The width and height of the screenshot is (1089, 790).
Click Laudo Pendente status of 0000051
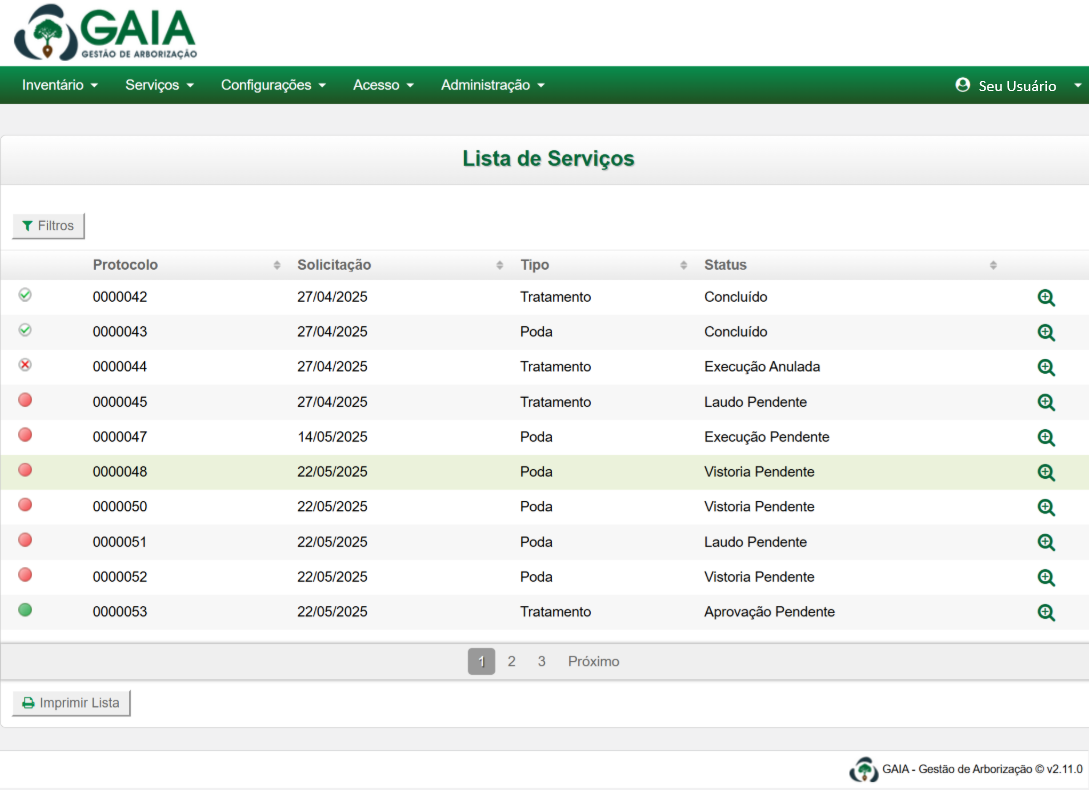tap(756, 542)
